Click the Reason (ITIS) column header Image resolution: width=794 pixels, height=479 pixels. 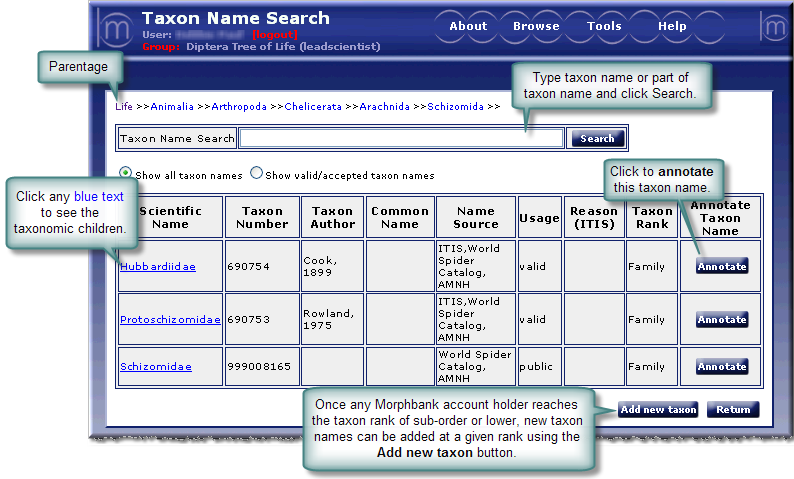594,217
